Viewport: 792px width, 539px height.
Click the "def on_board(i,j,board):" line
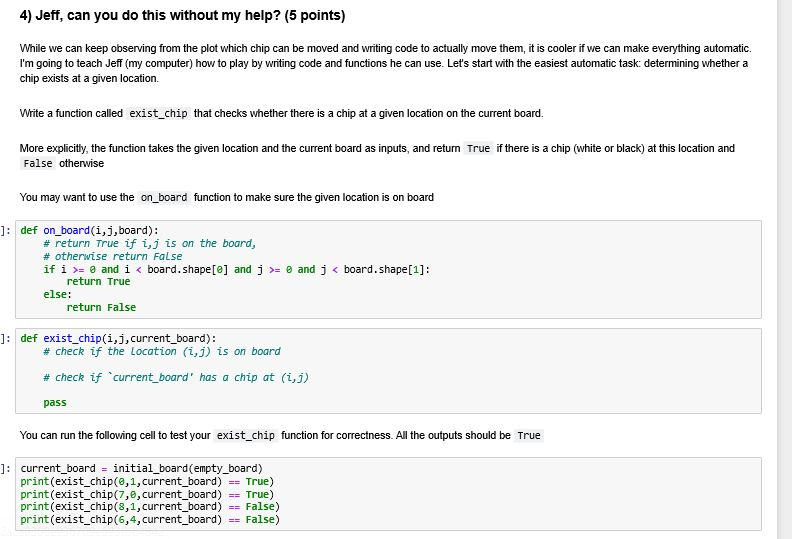pyautogui.click(x=89, y=230)
